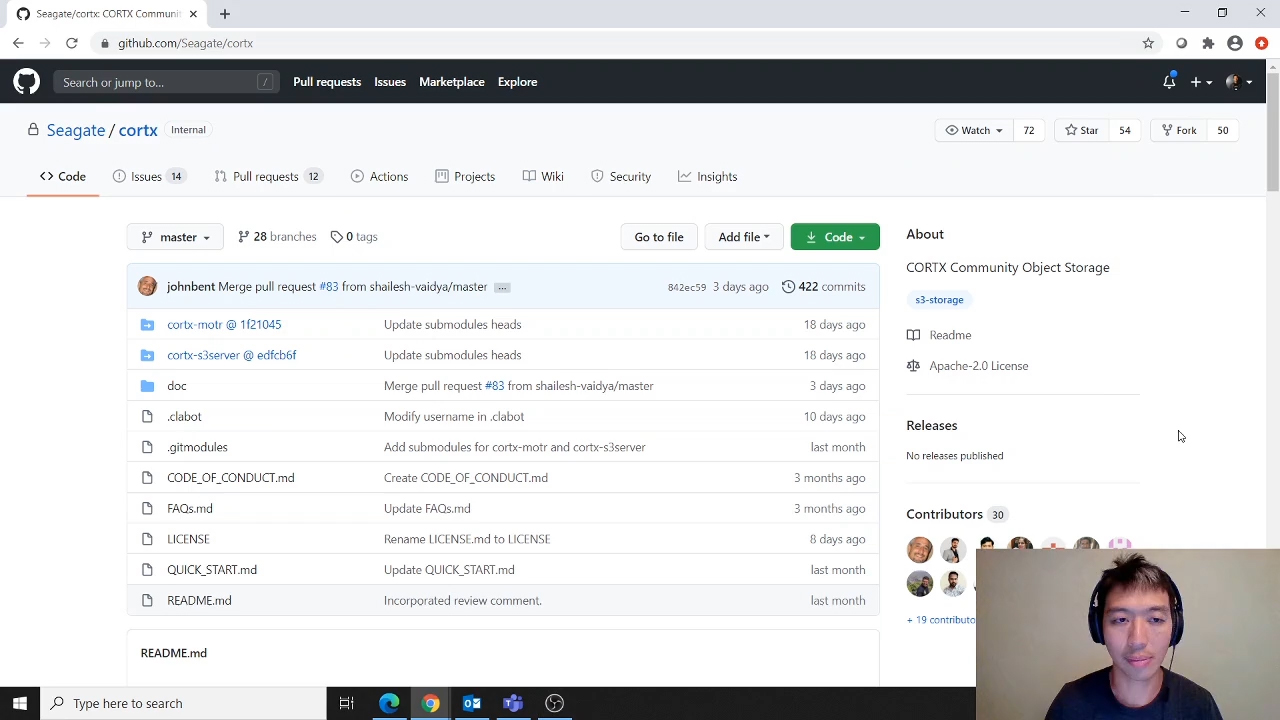
Task: Go to Marketplace
Action: click(x=452, y=82)
